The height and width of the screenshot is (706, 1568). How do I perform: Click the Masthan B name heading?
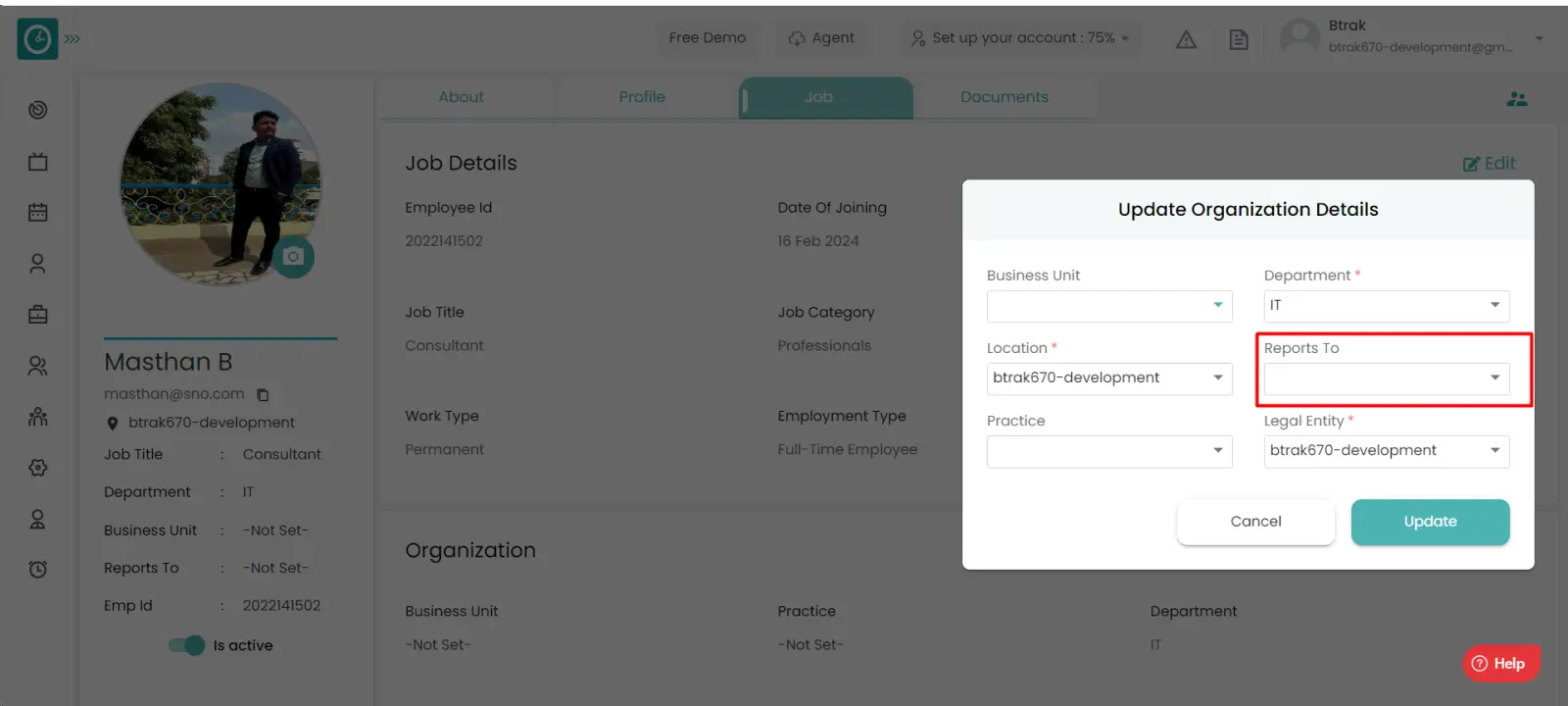[x=169, y=362]
